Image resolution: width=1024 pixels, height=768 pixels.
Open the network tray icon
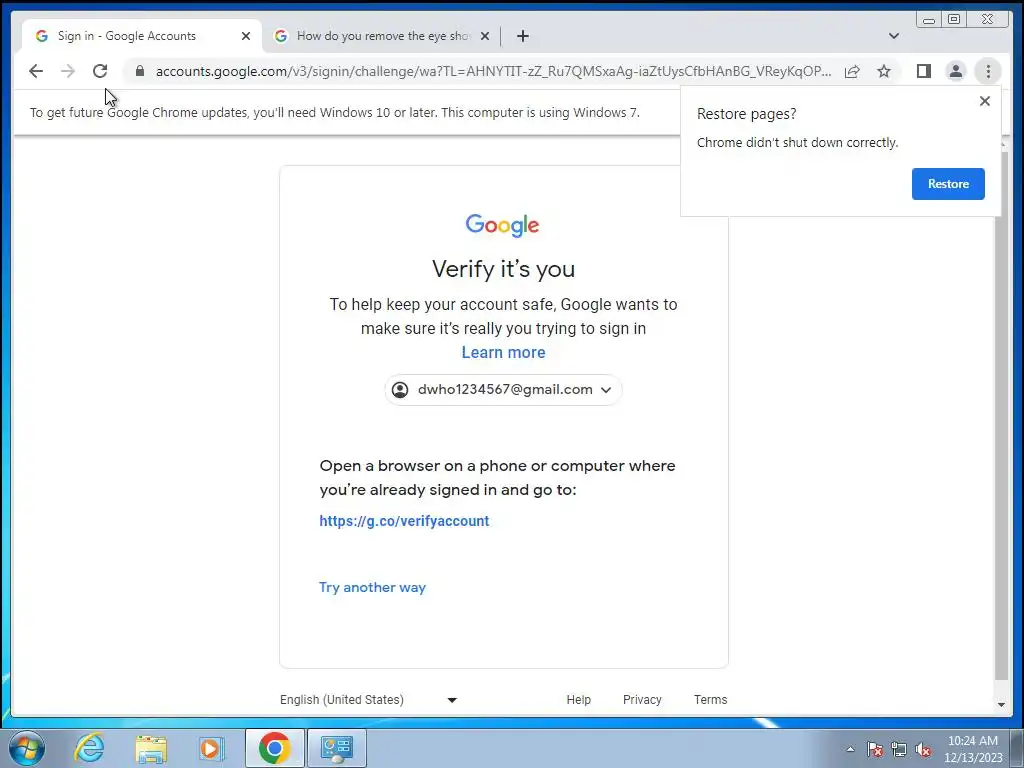[x=899, y=749]
